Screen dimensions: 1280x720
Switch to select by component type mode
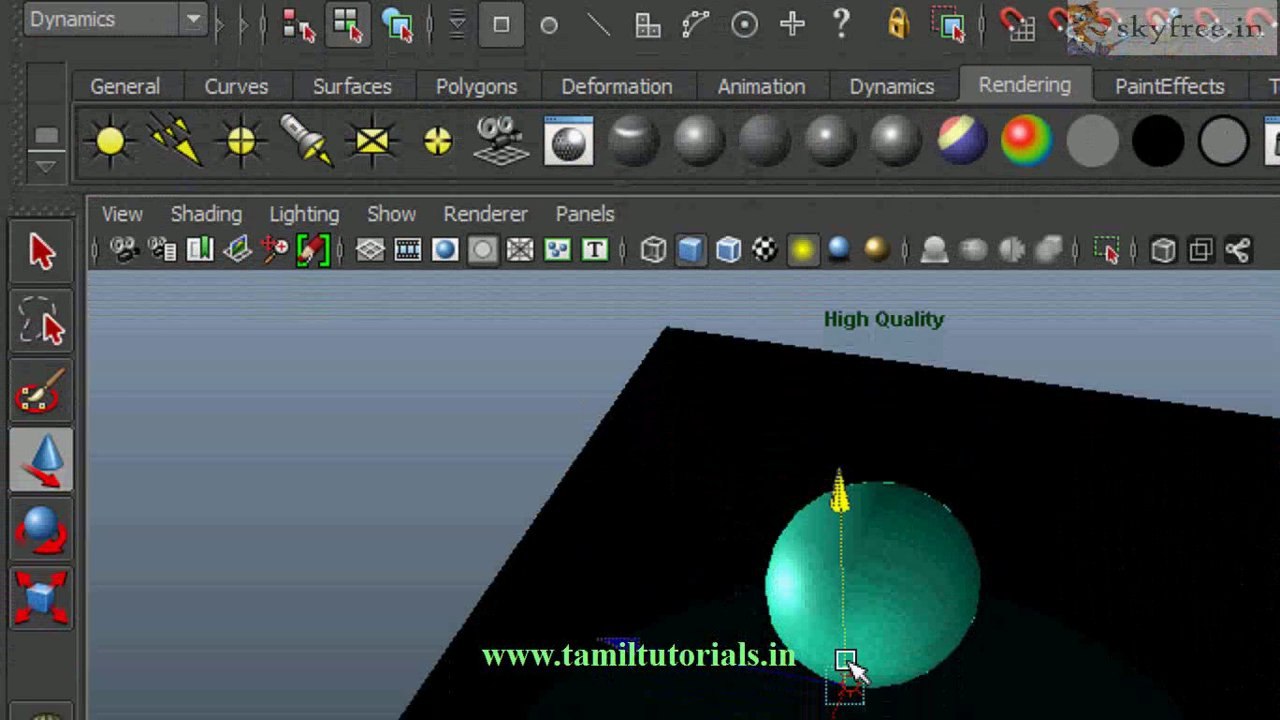point(397,25)
